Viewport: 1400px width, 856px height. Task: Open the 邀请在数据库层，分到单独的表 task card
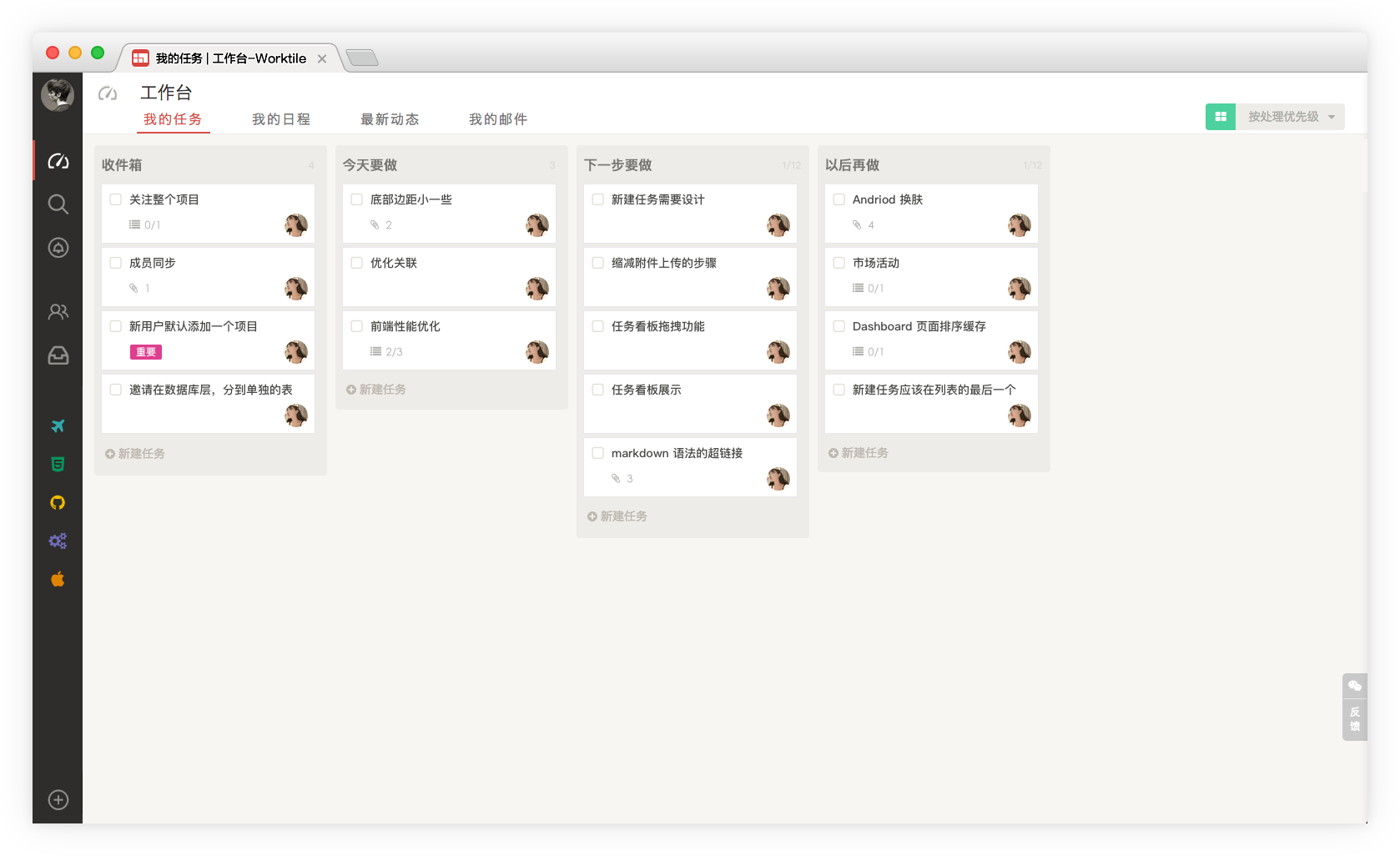(x=208, y=404)
